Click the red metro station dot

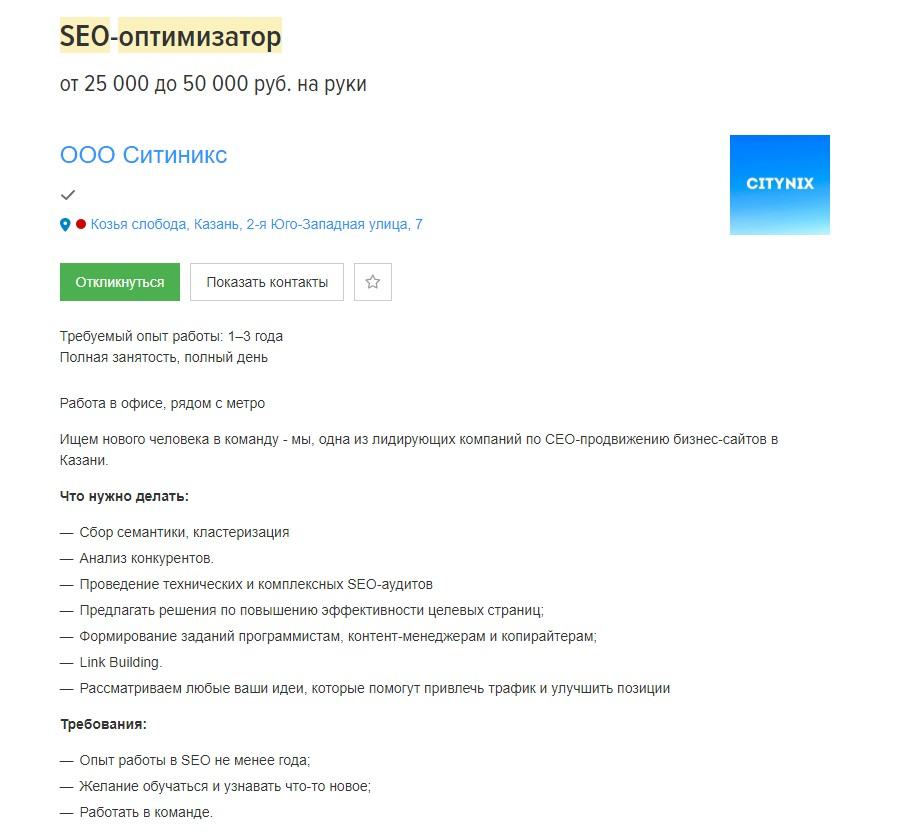coord(81,224)
